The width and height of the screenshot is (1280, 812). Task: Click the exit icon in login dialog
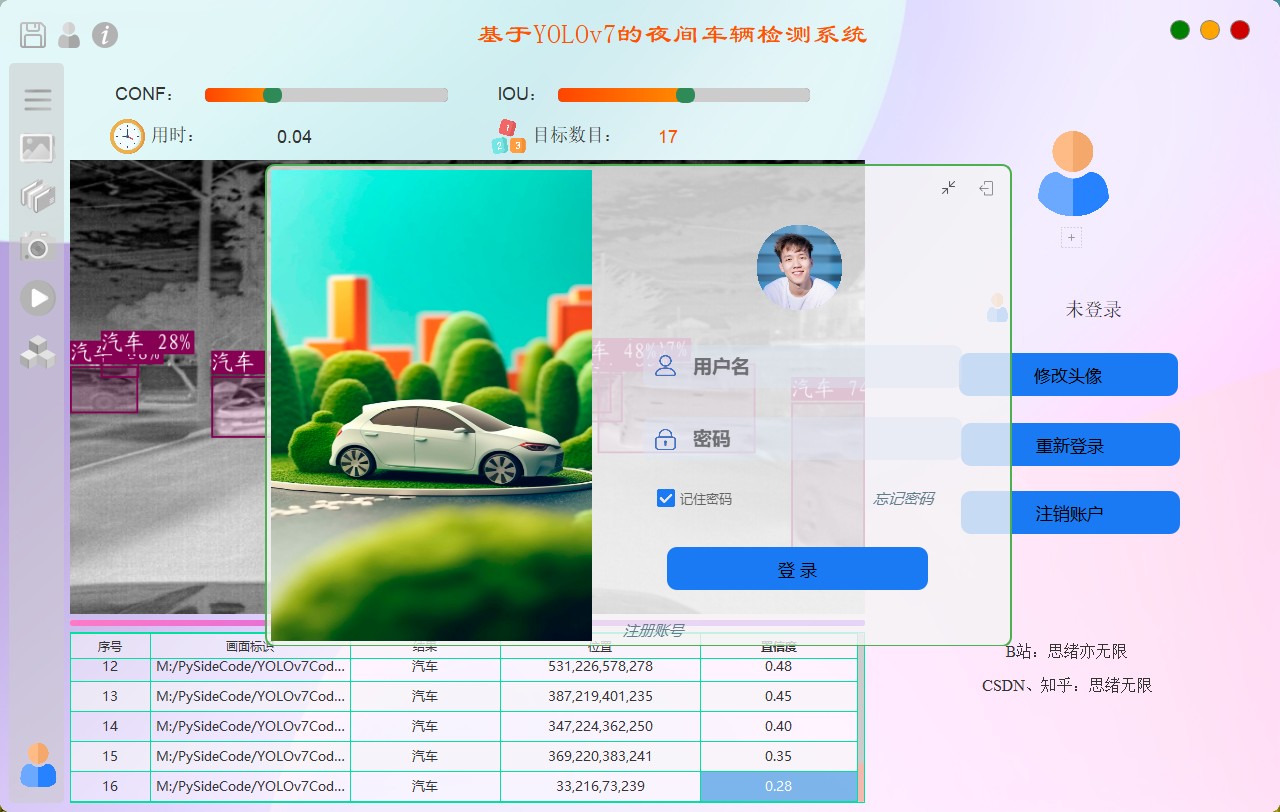[986, 187]
